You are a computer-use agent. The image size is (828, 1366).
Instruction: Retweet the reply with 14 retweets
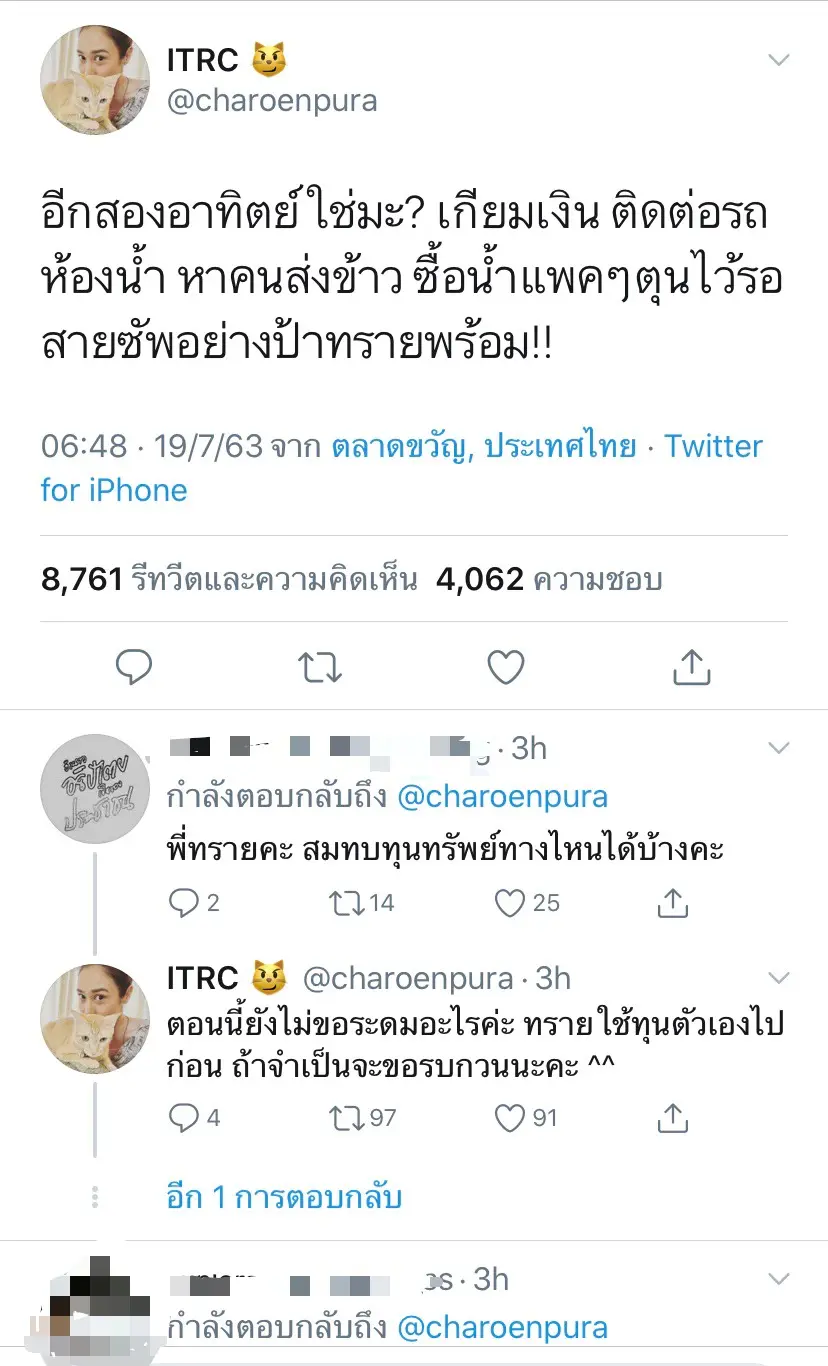click(x=347, y=903)
